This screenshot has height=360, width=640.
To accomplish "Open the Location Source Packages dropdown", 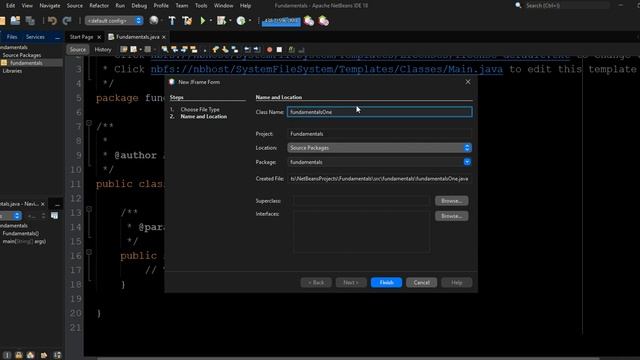I will point(379,148).
